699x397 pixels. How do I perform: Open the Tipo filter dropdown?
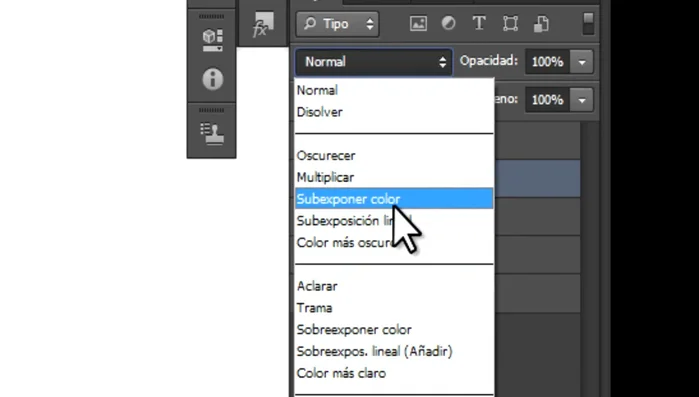[x=337, y=24]
